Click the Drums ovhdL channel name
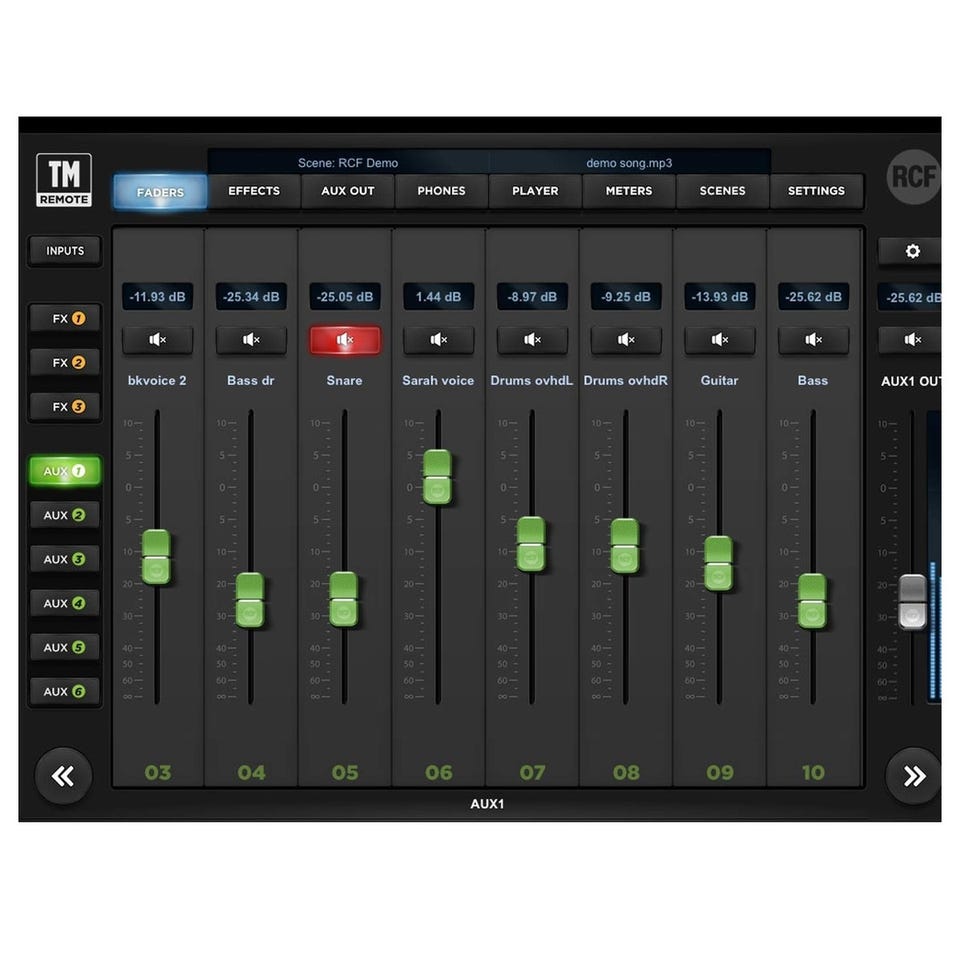This screenshot has width=960, height=960. click(532, 380)
